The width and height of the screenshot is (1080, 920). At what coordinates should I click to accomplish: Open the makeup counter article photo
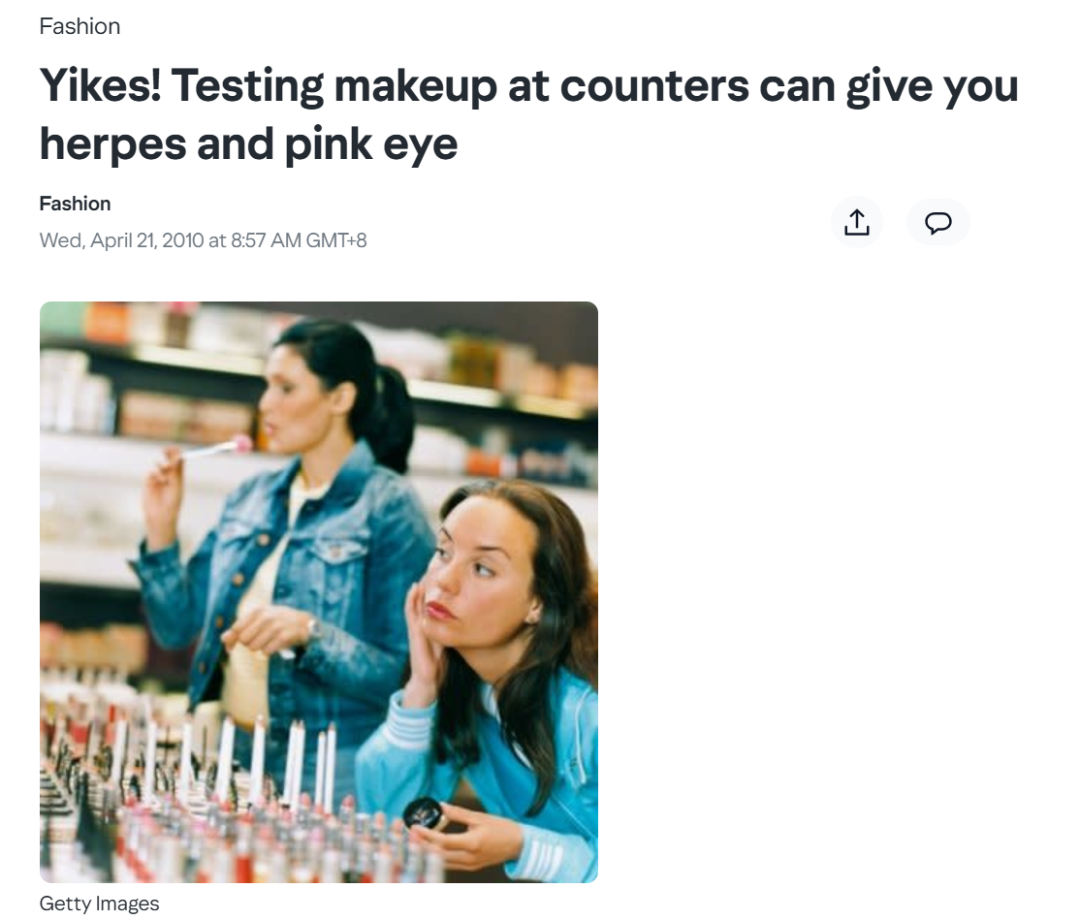click(x=319, y=592)
